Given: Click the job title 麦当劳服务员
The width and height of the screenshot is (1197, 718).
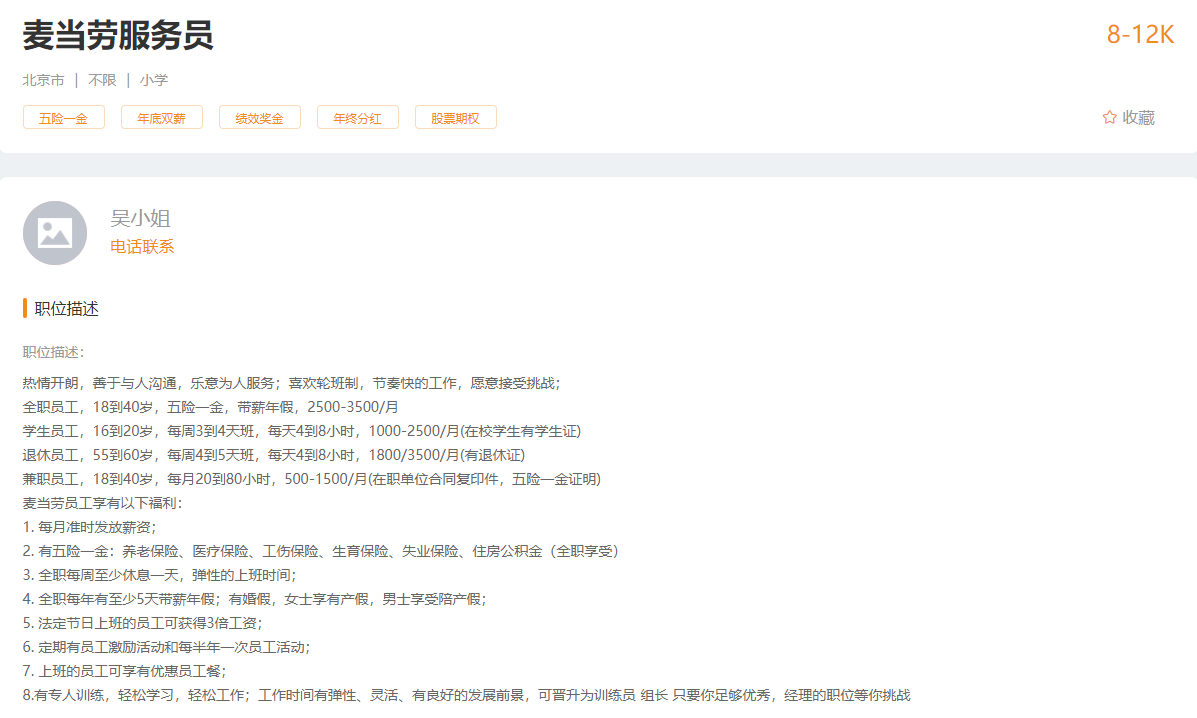Looking at the screenshot, I should [118, 35].
